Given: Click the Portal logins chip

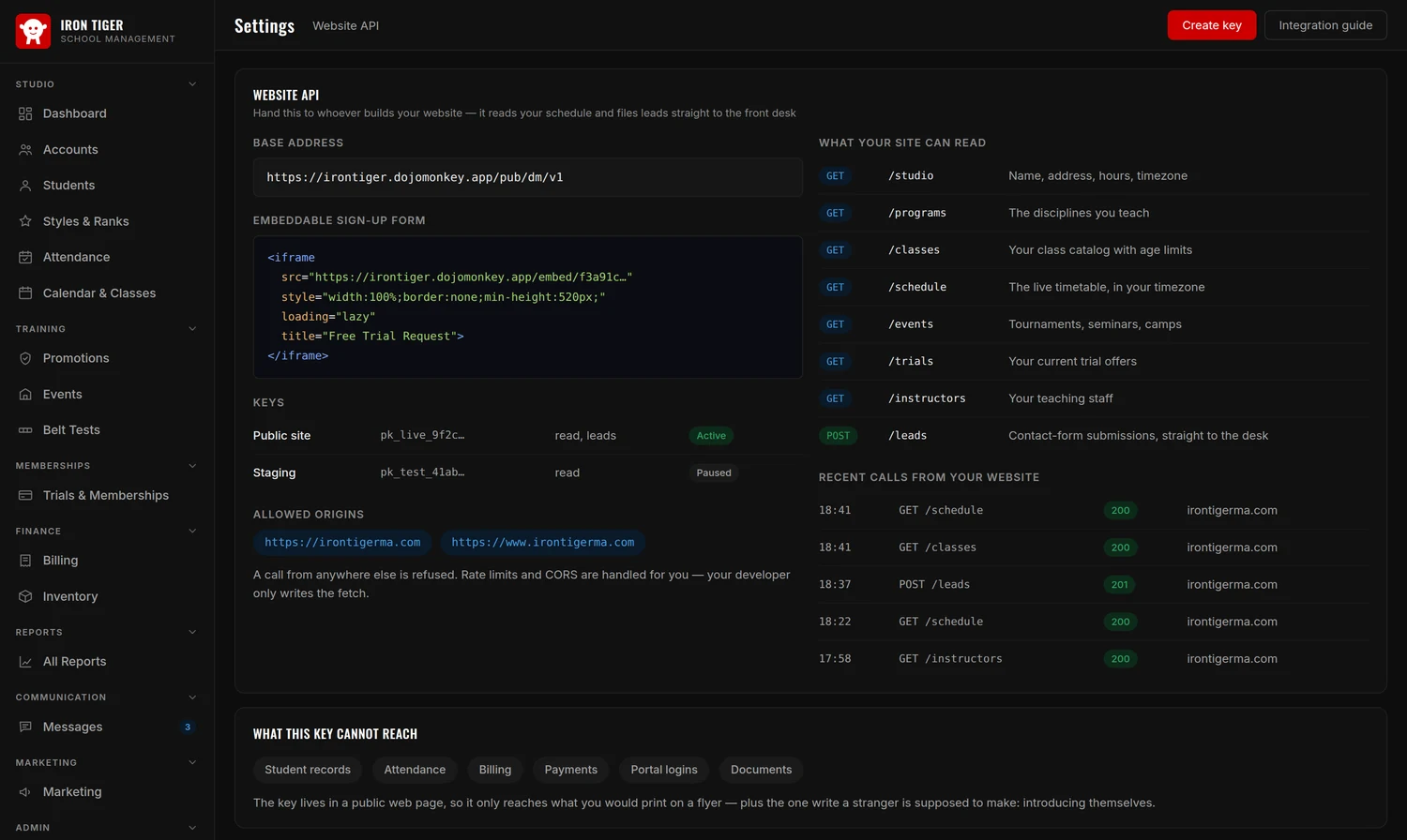Looking at the screenshot, I should tap(664, 770).
